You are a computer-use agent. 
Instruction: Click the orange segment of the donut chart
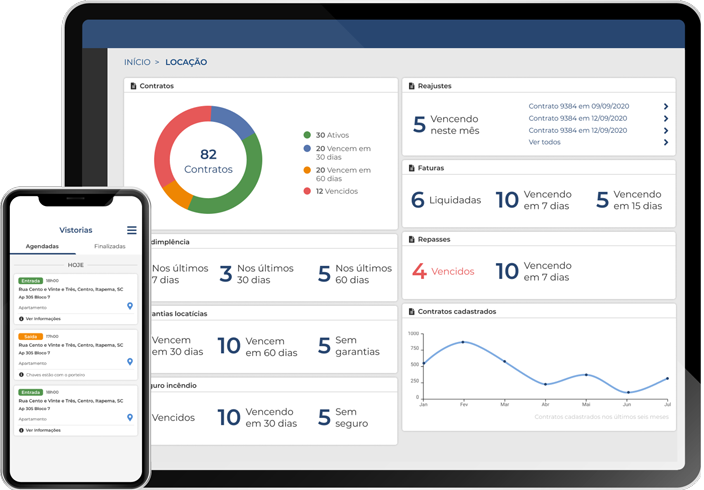tap(178, 194)
